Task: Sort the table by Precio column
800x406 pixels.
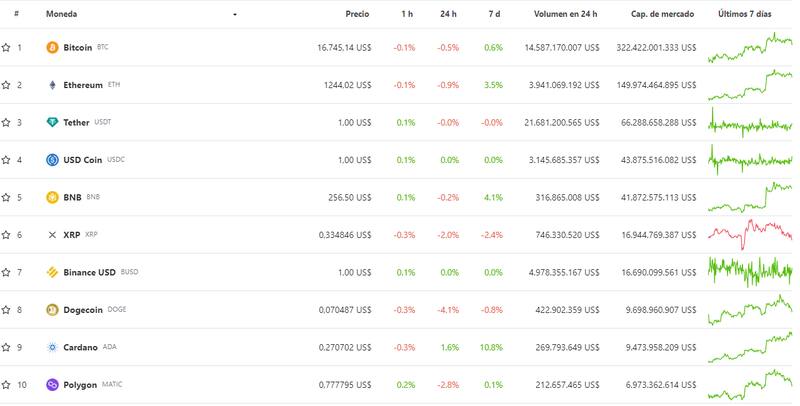Action: 357,15
